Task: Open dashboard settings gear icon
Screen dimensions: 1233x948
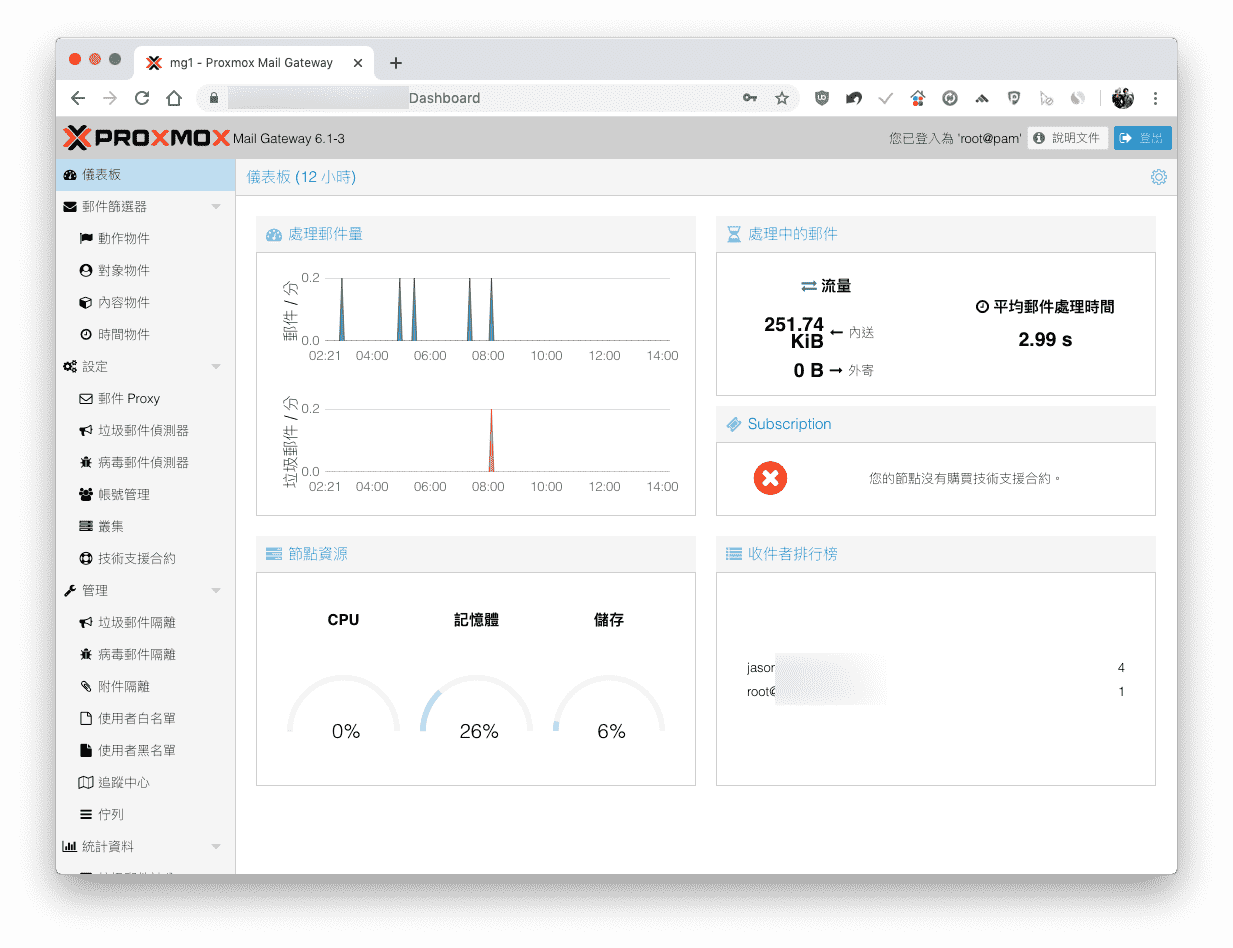Action: [1158, 177]
